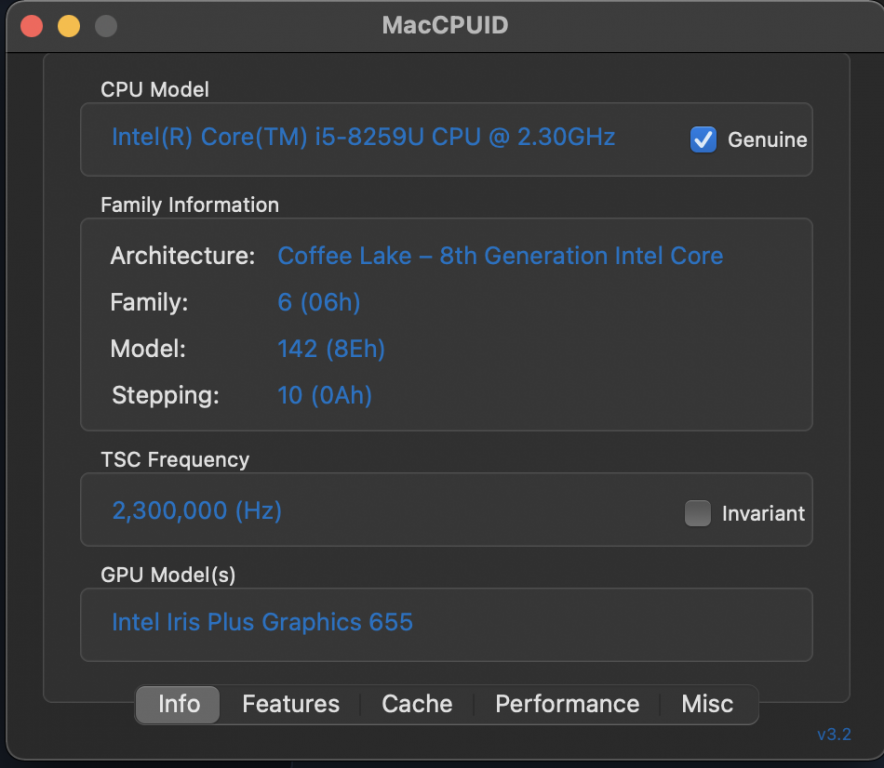Switch to the Features tab
The width and height of the screenshot is (884, 768).
(291, 704)
